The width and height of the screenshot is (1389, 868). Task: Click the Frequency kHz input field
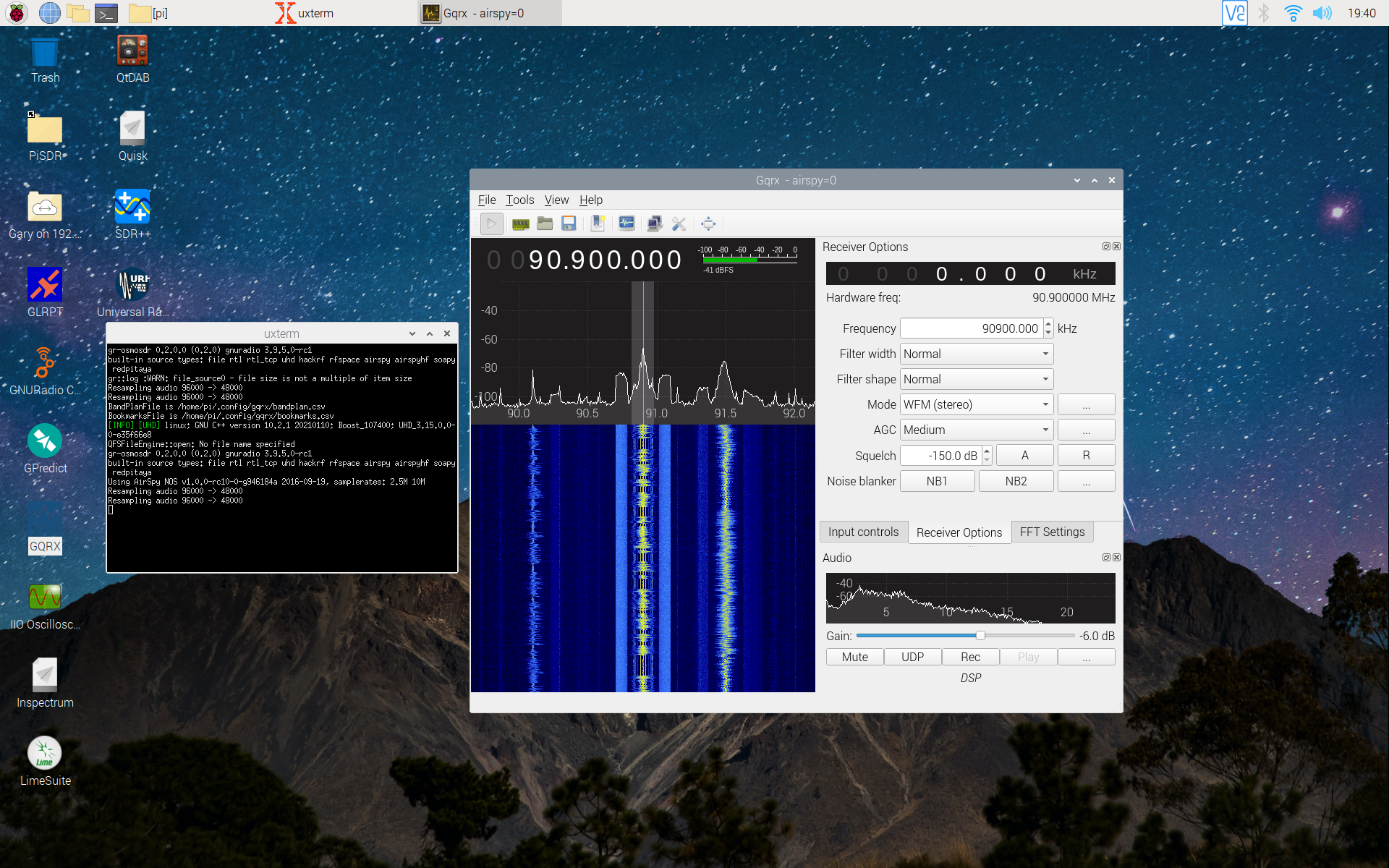972,328
